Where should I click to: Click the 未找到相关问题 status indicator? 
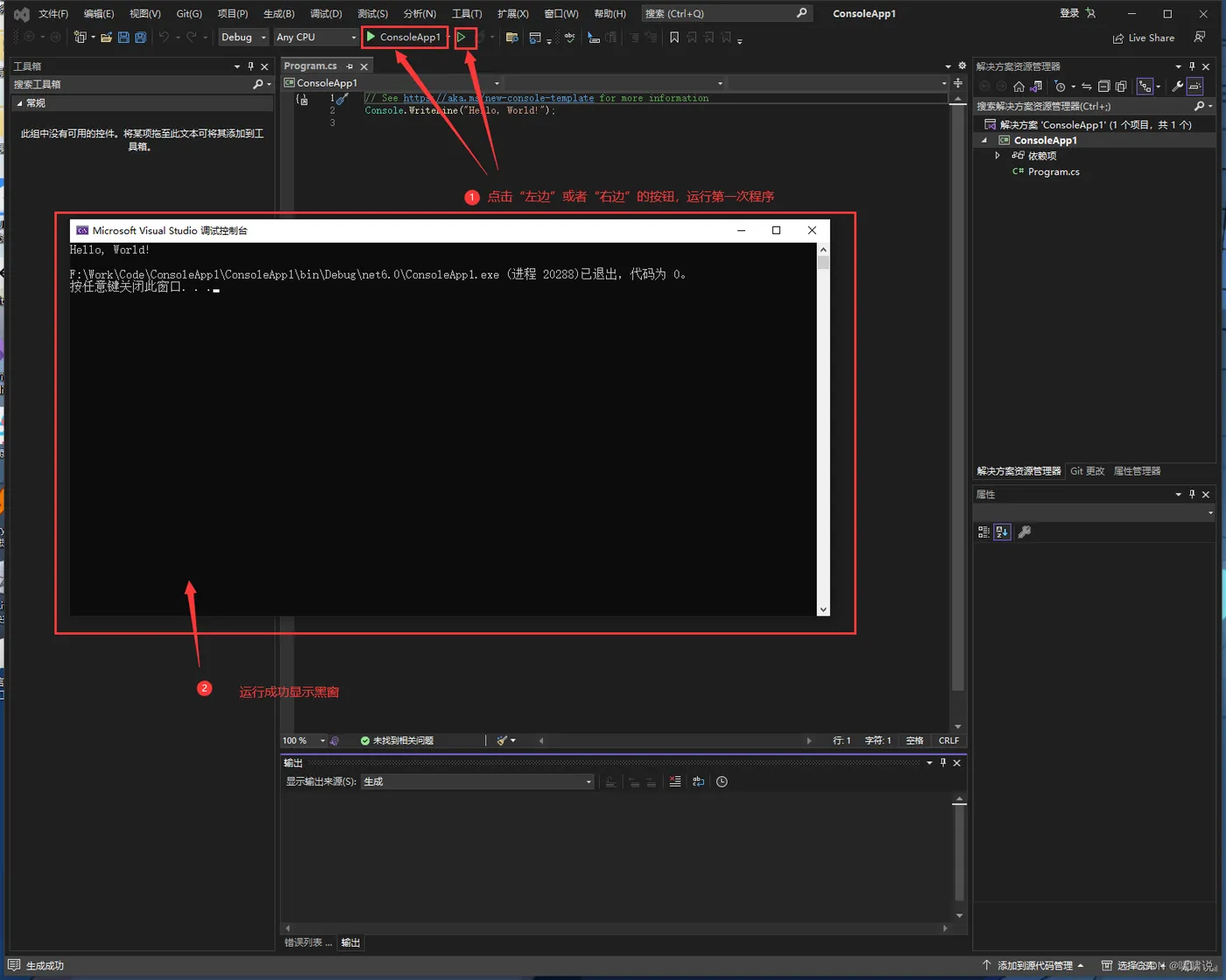click(x=397, y=741)
